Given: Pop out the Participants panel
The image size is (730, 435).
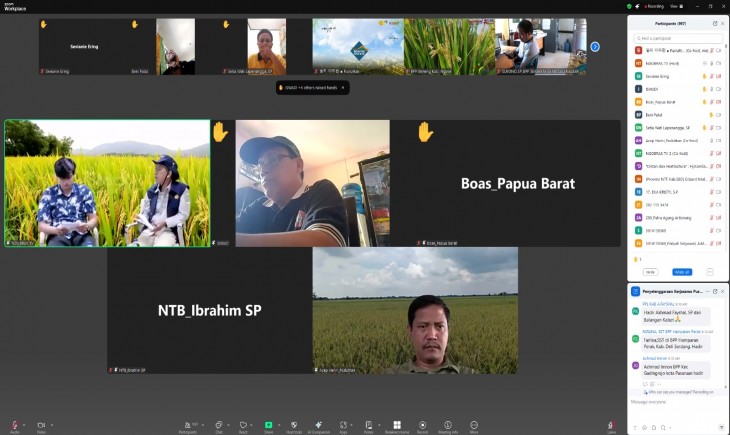Looking at the screenshot, I should 715,23.
